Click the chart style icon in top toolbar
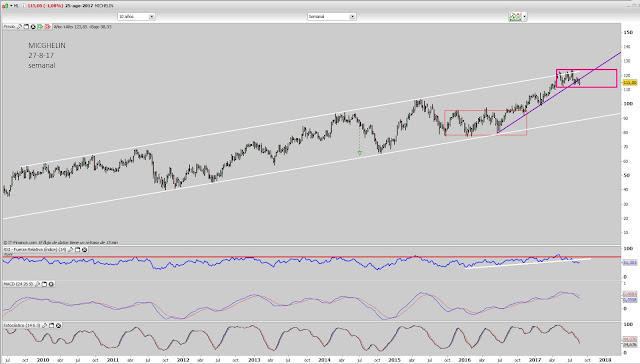 [x=515, y=16]
